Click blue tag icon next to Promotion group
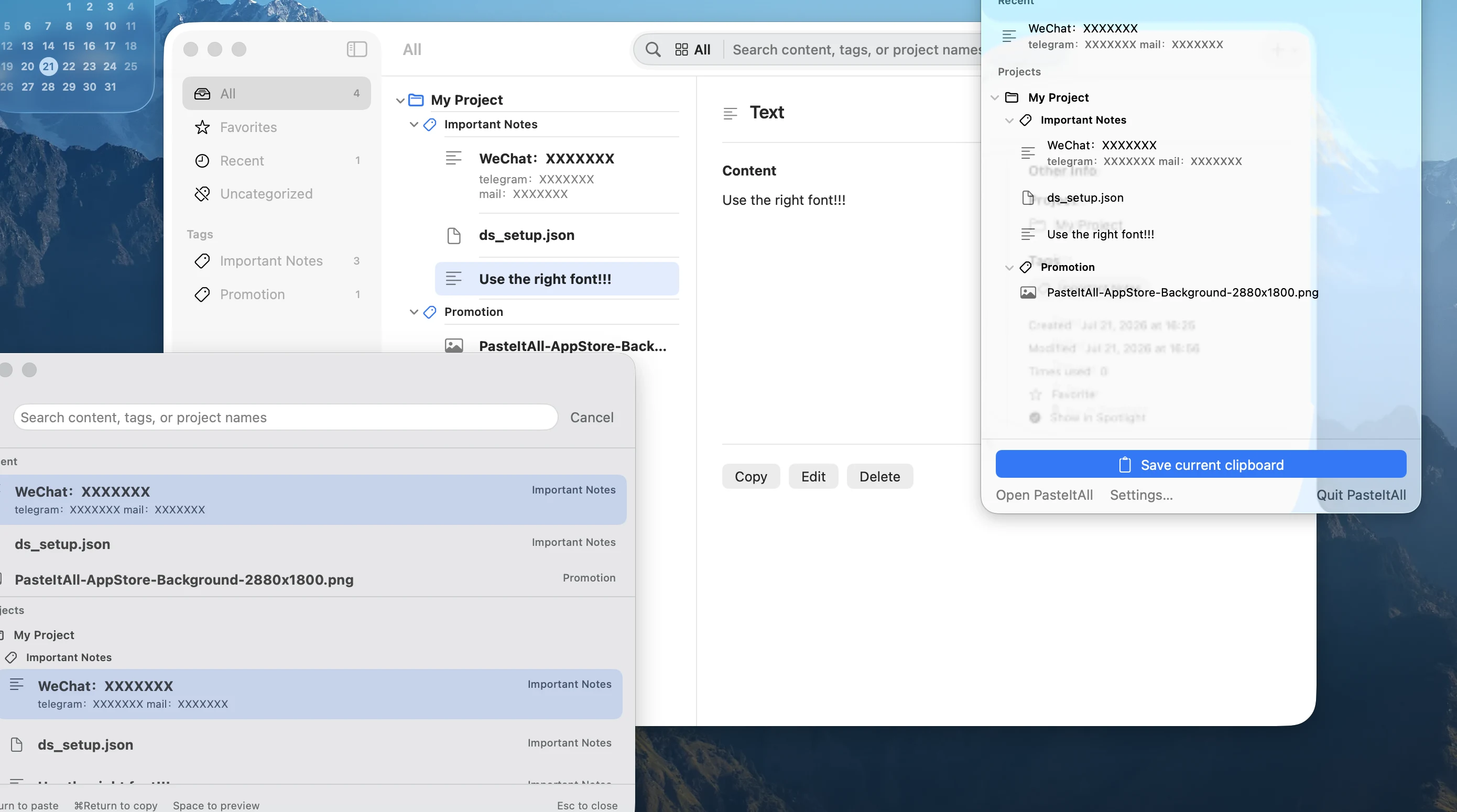Screen dimensions: 1457x812 pos(430,312)
